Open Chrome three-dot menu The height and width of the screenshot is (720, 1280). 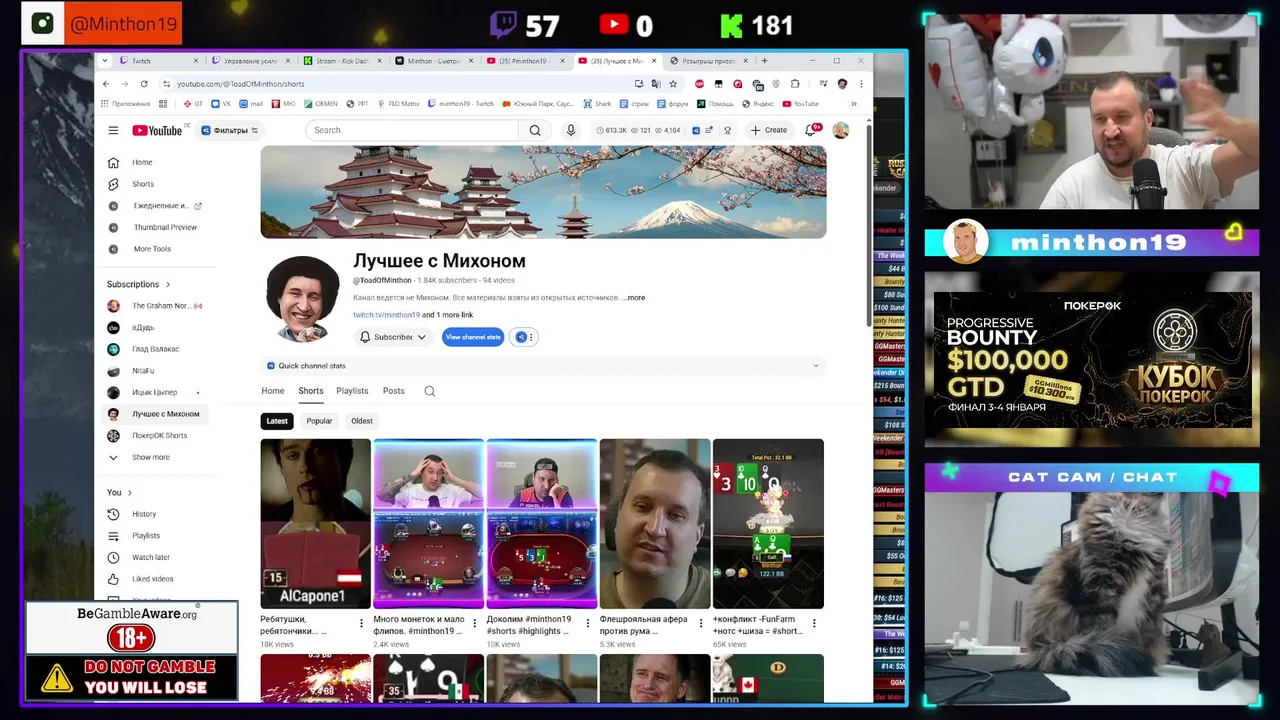861,84
